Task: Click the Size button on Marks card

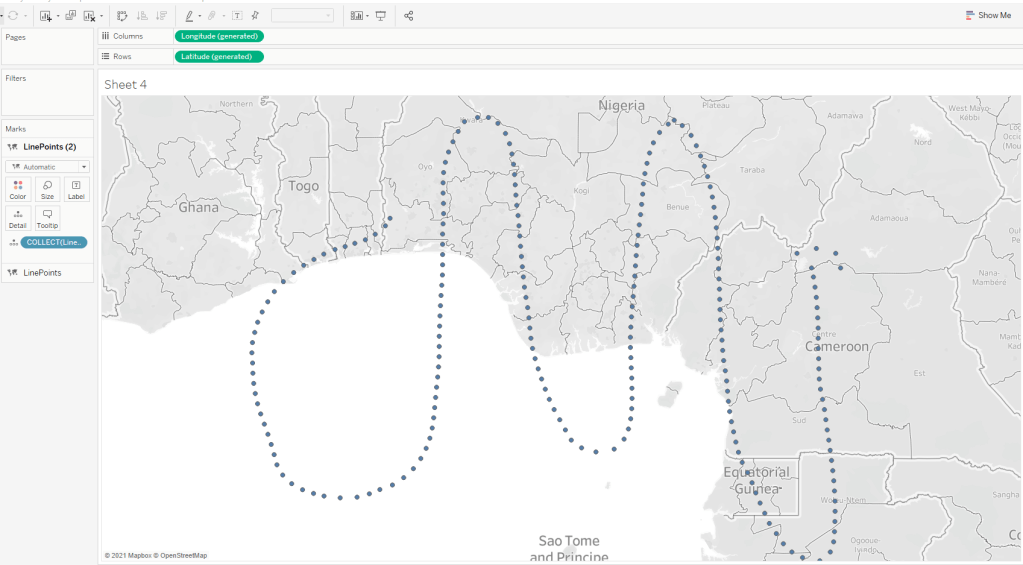Action: pyautogui.click(x=47, y=189)
